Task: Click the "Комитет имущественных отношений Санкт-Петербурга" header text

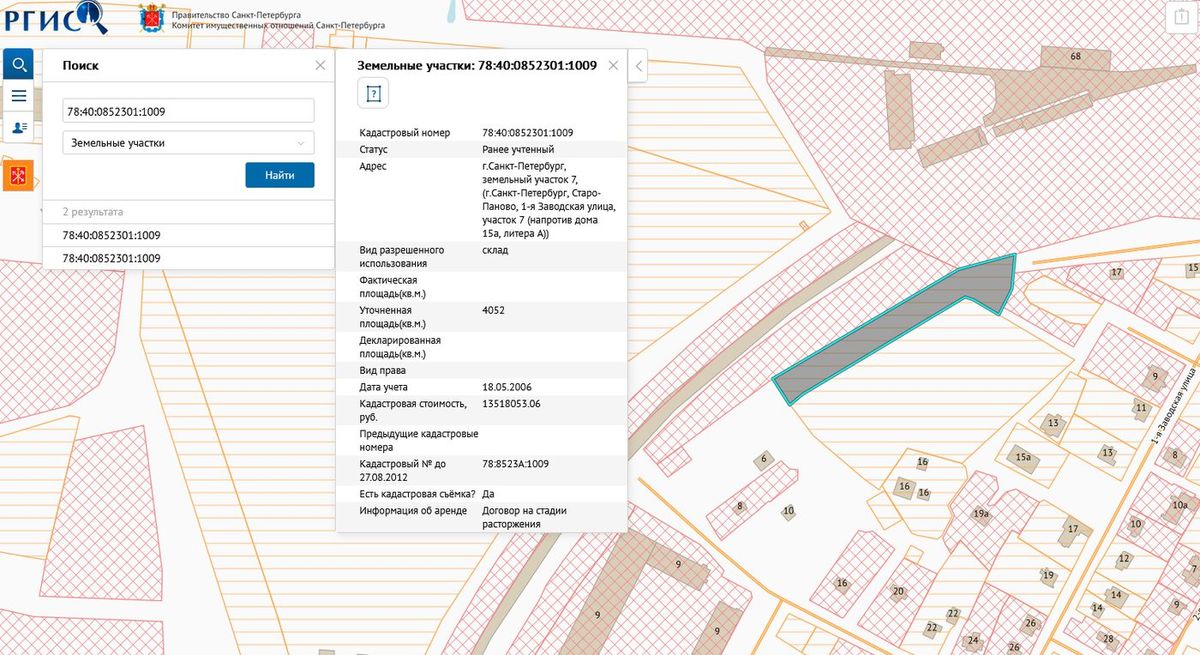Action: pyautogui.click(x=279, y=25)
